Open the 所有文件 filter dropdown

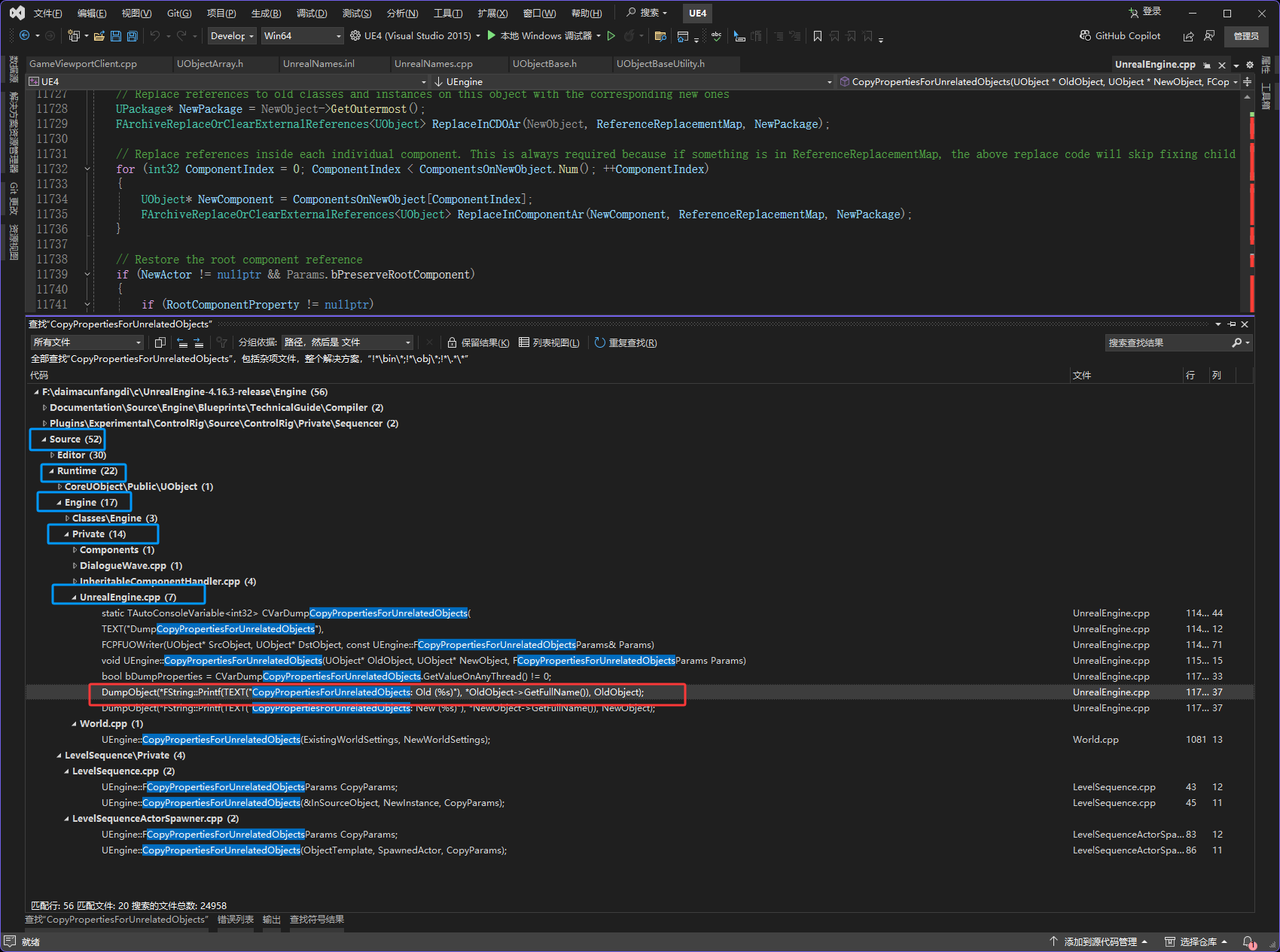87,342
